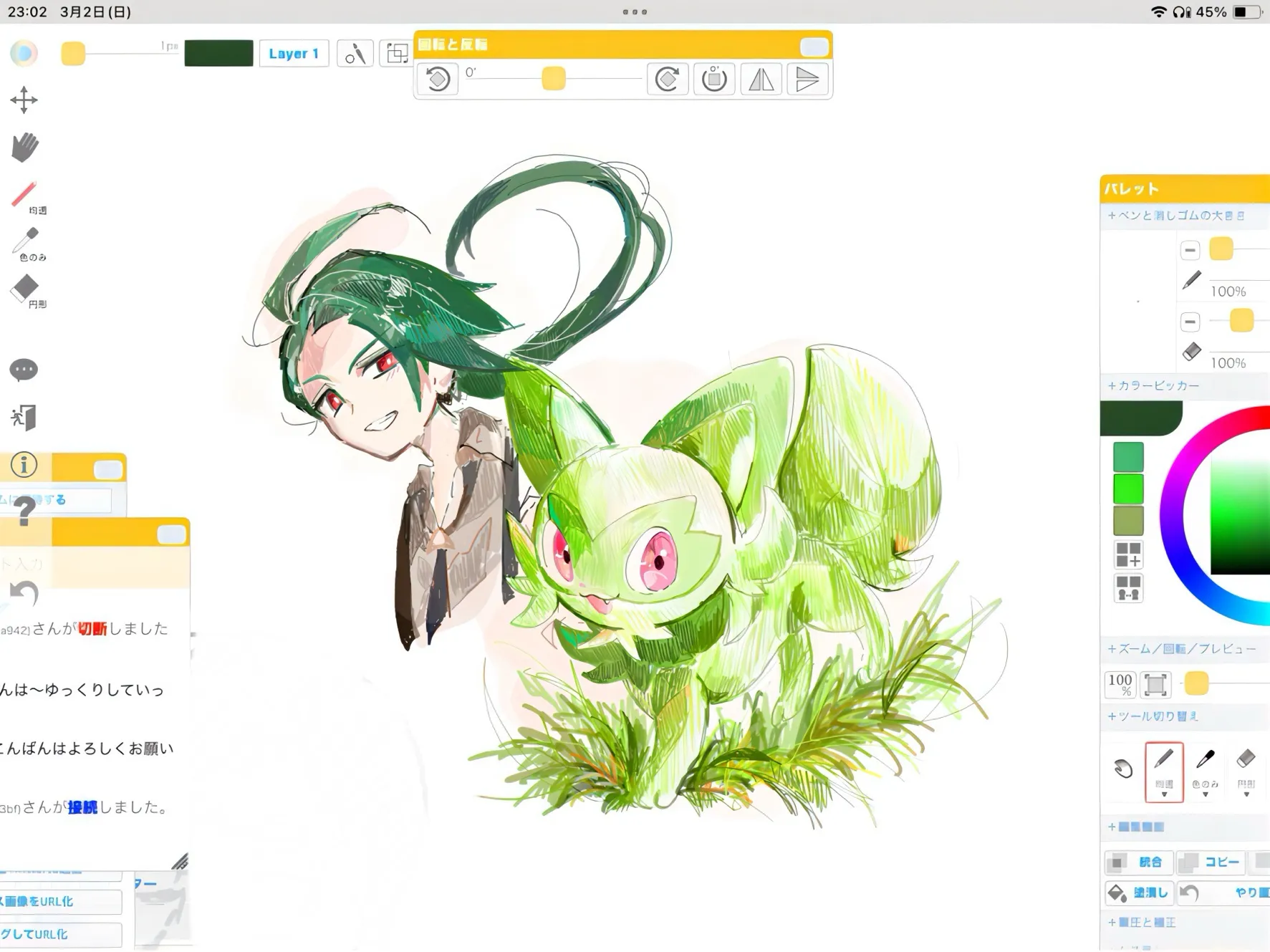
Task: Rotate canvas counterclockwise
Action: coord(438,79)
